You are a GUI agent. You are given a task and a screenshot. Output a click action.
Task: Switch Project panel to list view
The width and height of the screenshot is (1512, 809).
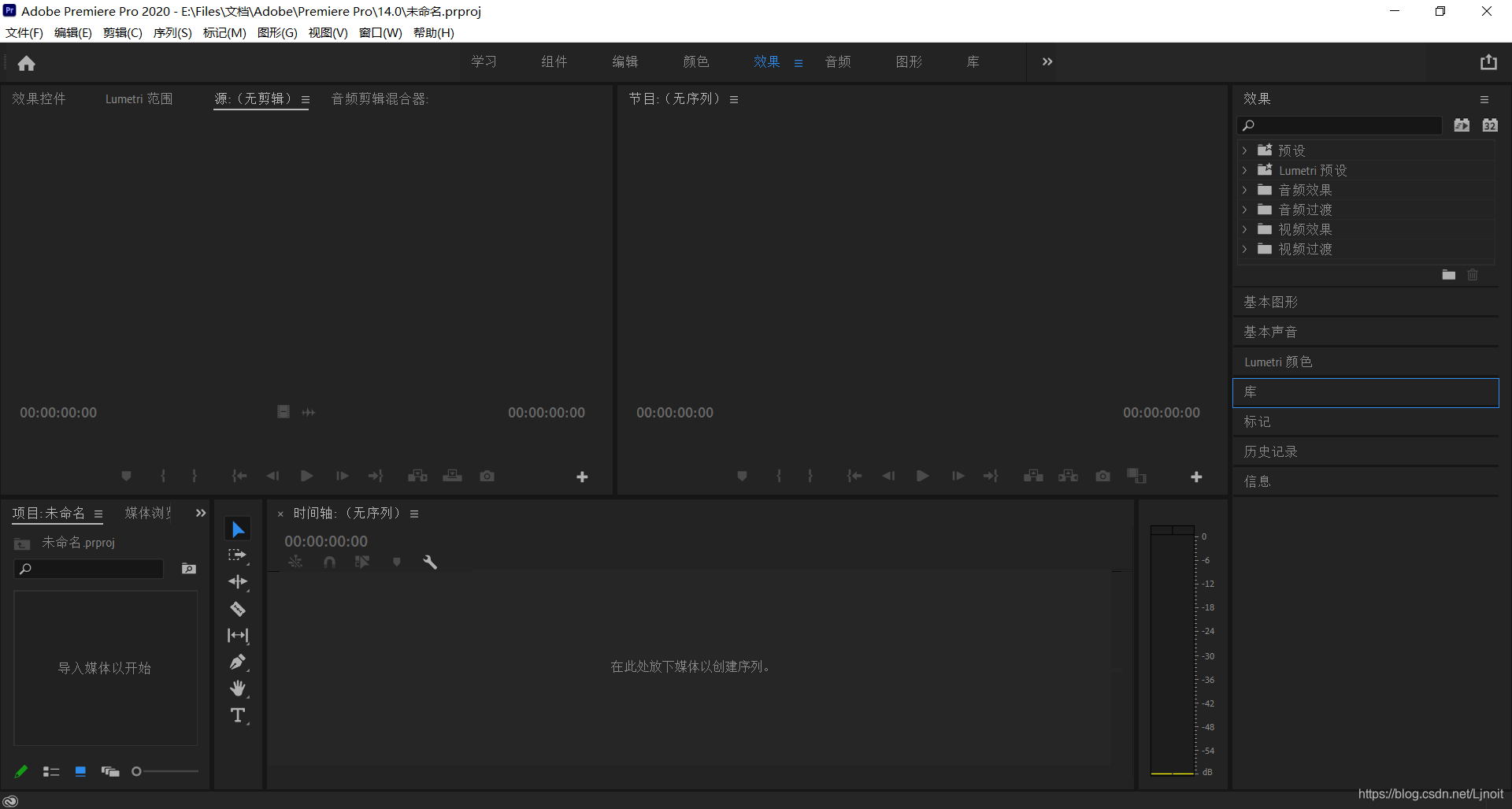click(x=51, y=772)
